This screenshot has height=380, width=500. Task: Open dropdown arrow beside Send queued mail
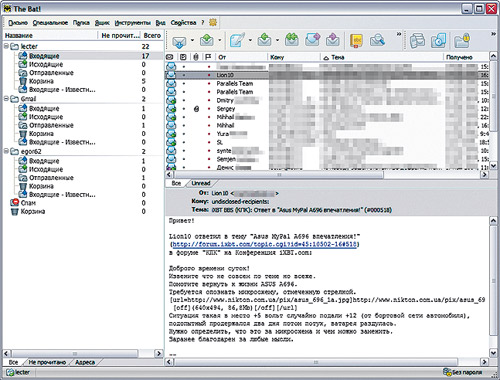coord(220,40)
